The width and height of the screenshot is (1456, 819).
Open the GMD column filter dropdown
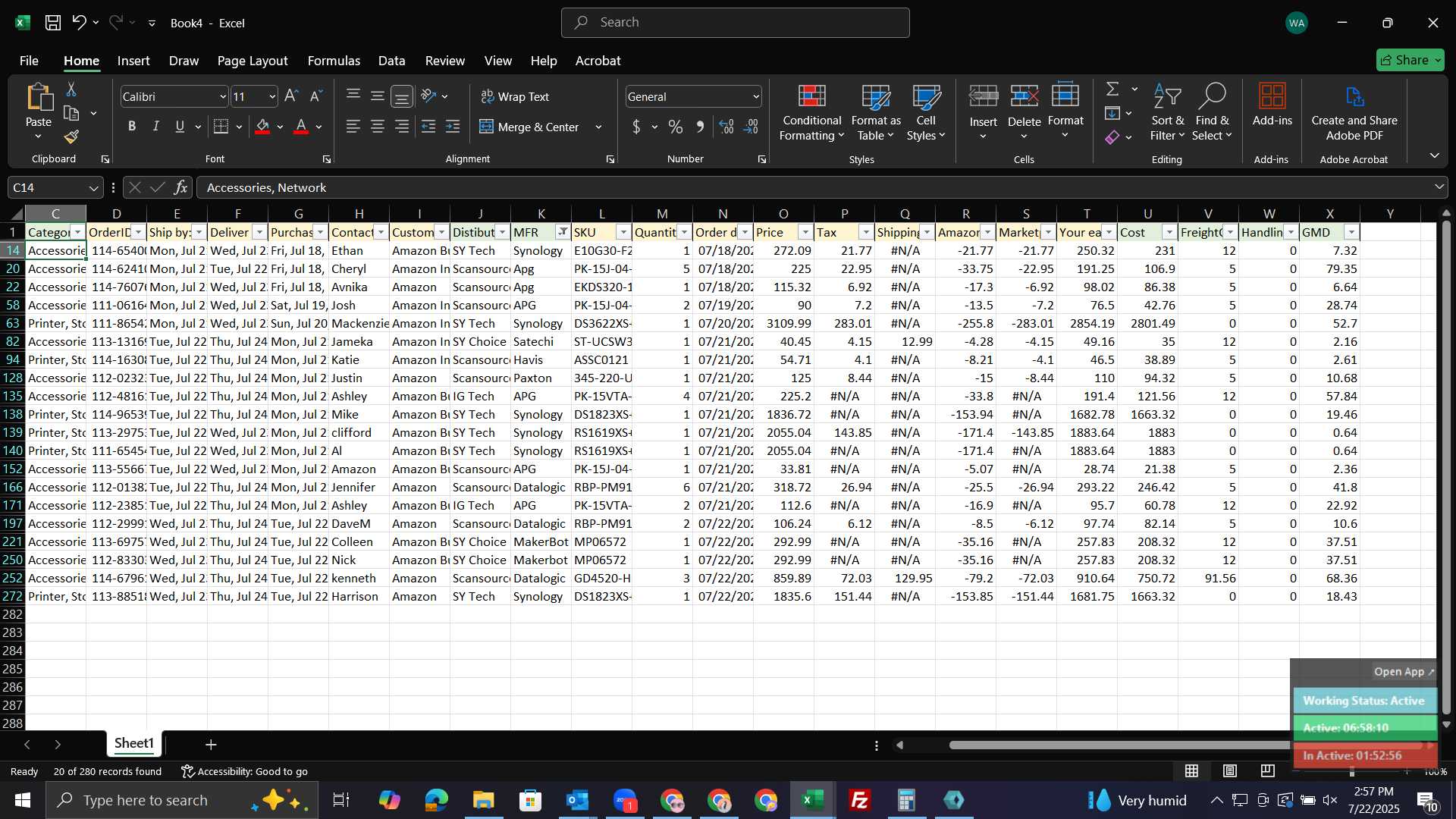[x=1351, y=232]
